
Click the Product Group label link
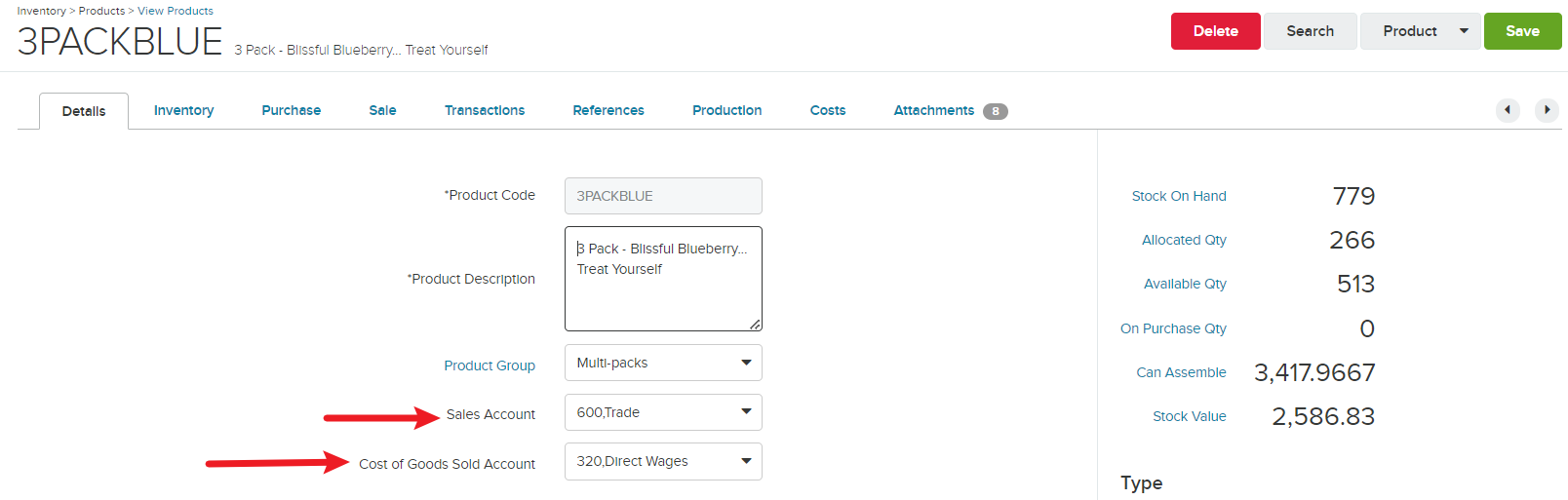click(490, 365)
